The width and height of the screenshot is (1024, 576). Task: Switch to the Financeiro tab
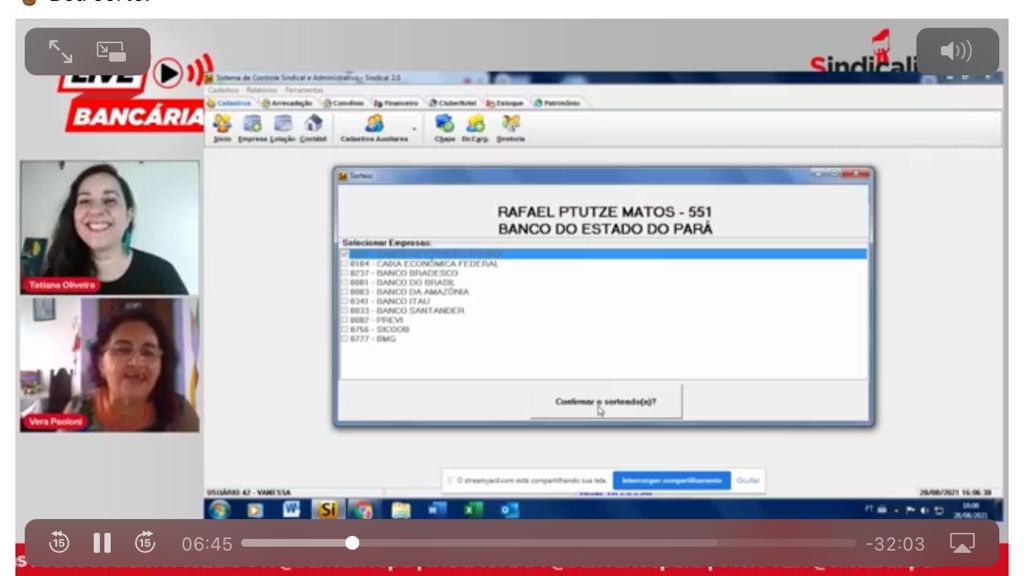coord(396,103)
